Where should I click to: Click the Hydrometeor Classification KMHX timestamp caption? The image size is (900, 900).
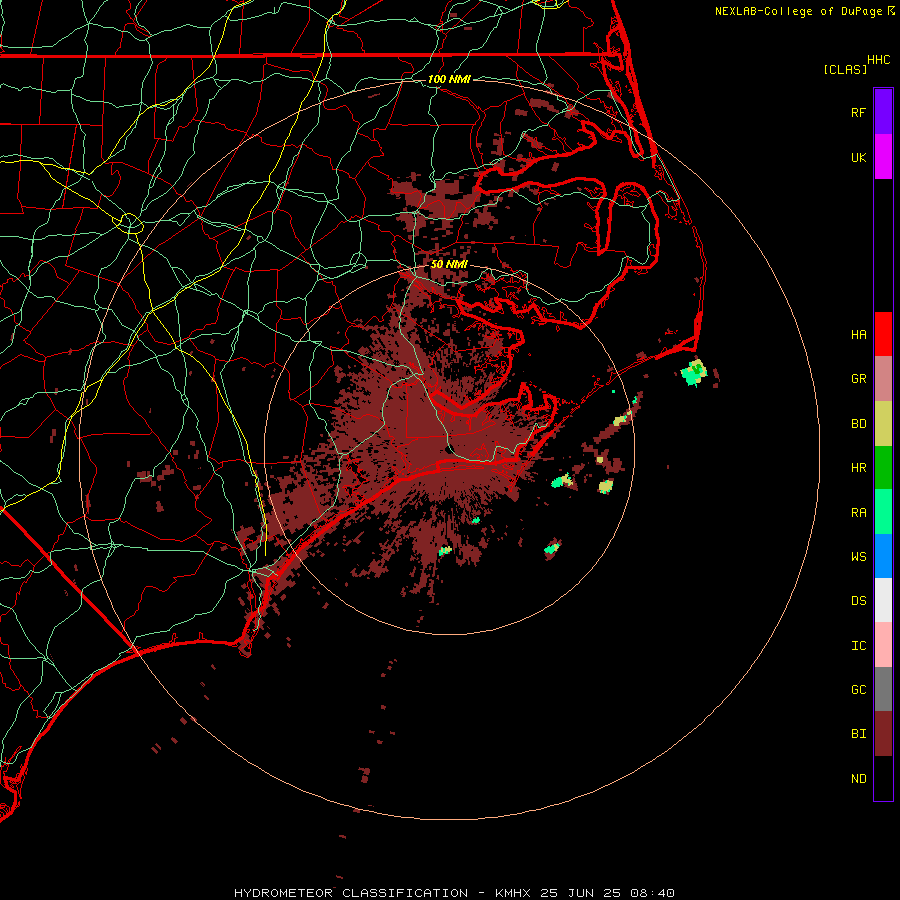click(x=454, y=893)
